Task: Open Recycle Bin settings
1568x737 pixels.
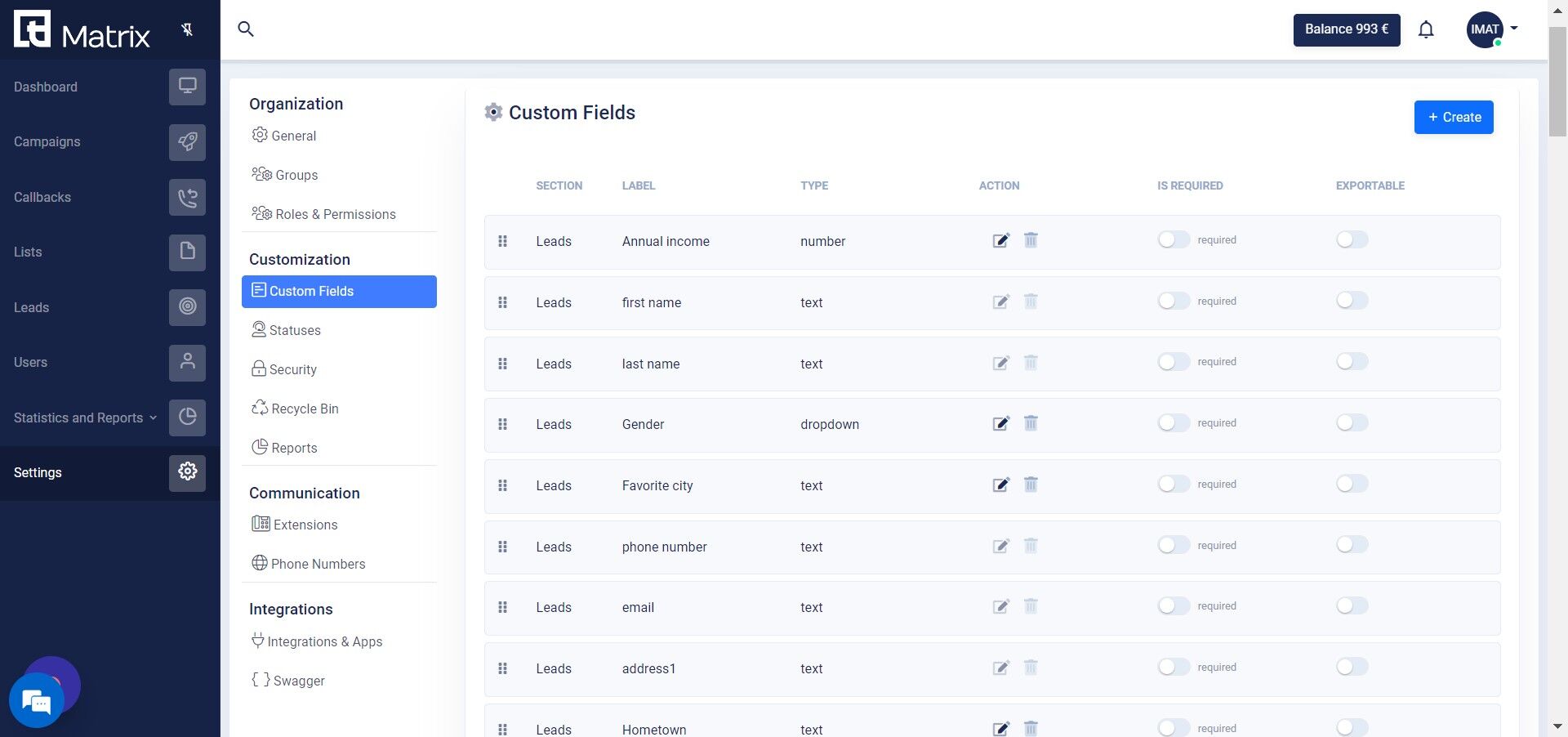Action: [x=305, y=409]
